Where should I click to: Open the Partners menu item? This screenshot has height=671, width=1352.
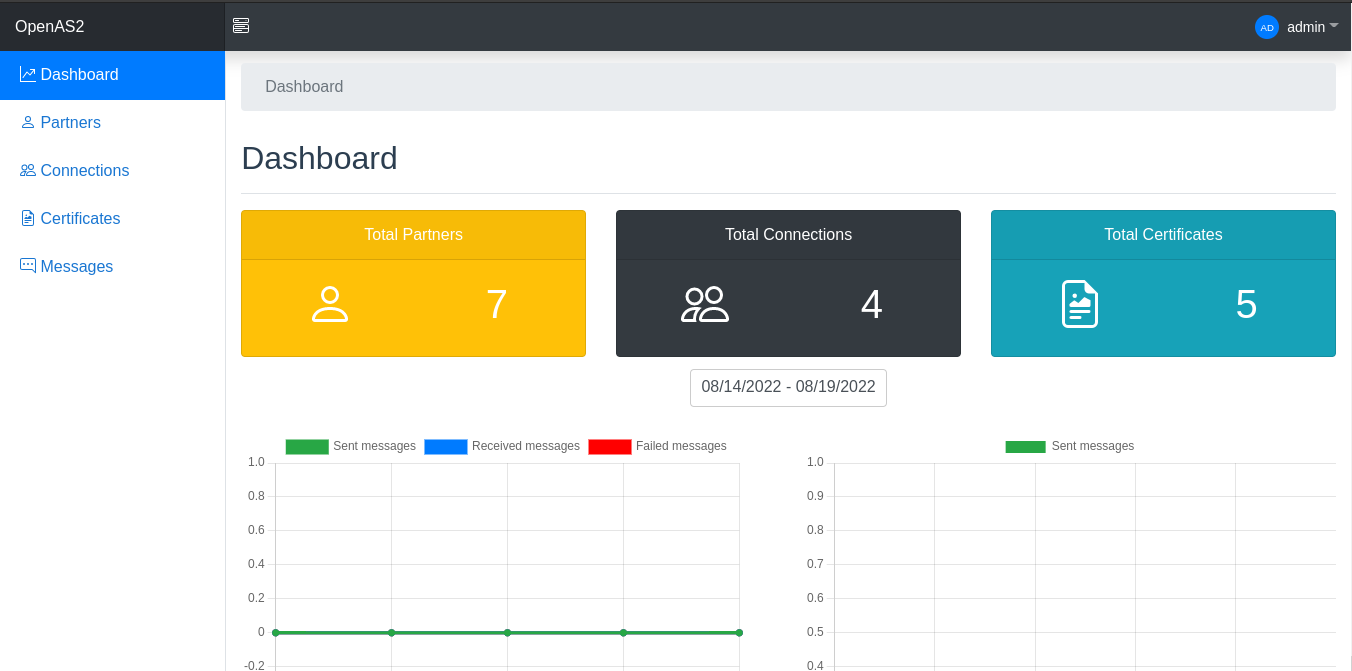click(70, 122)
